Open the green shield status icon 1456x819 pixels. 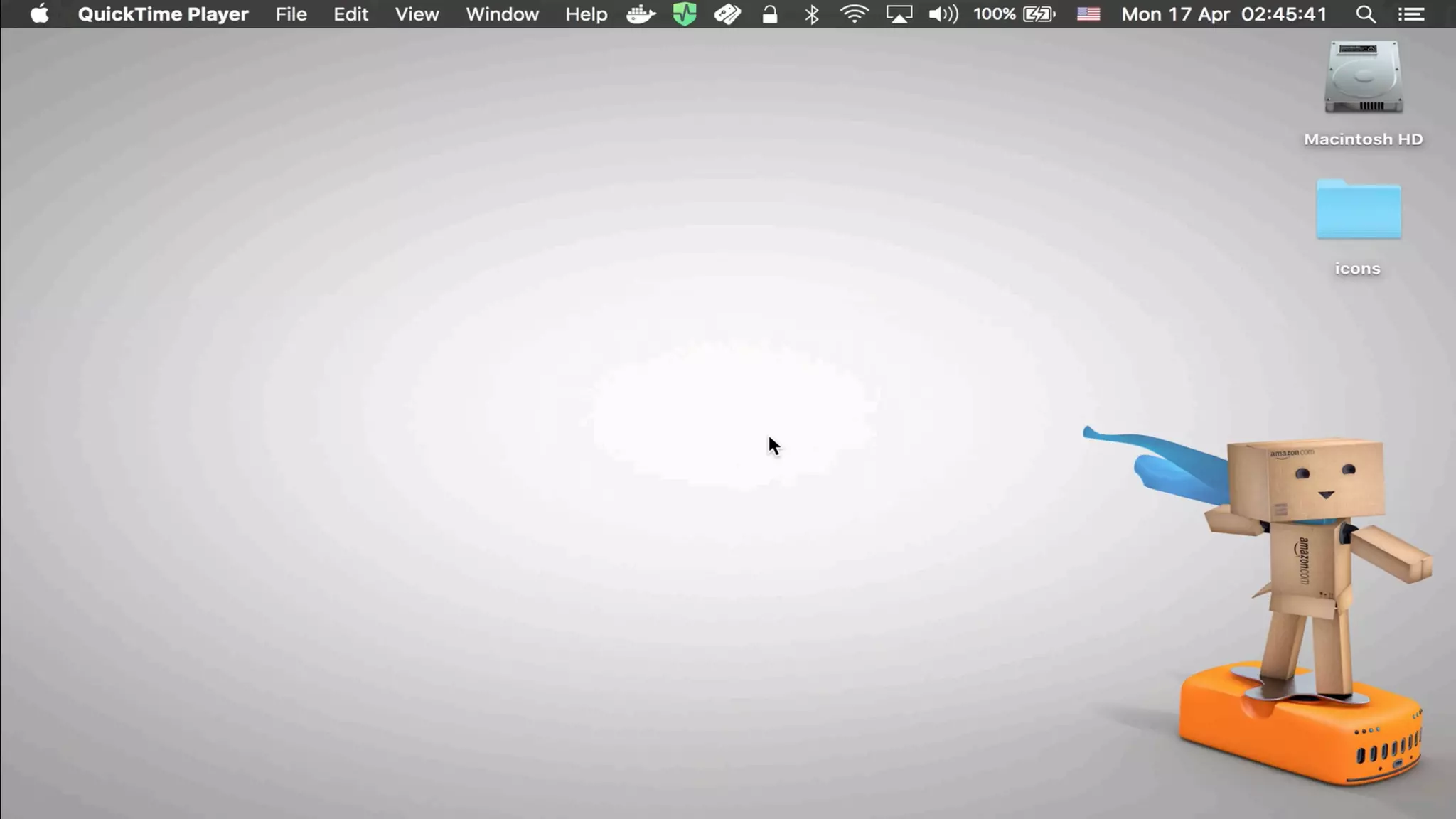click(x=684, y=14)
